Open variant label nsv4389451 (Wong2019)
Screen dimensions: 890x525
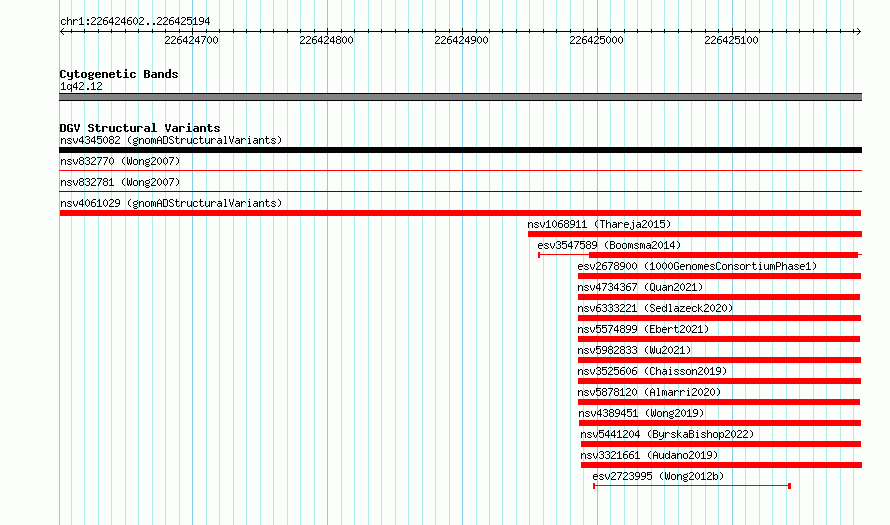pyautogui.click(x=641, y=413)
